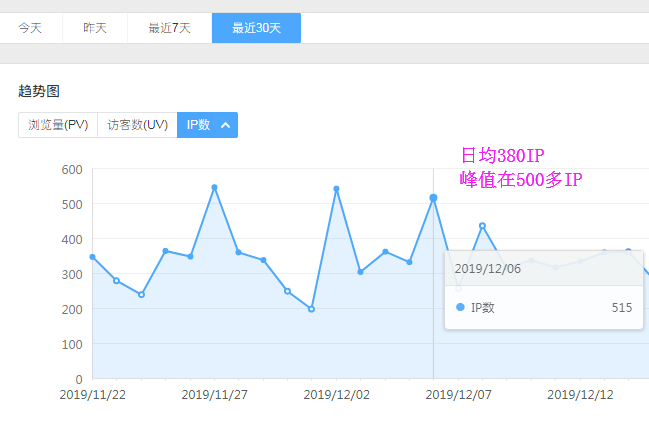The image size is (649, 422).
Task: Open the 昨天 tab
Action: (96, 28)
